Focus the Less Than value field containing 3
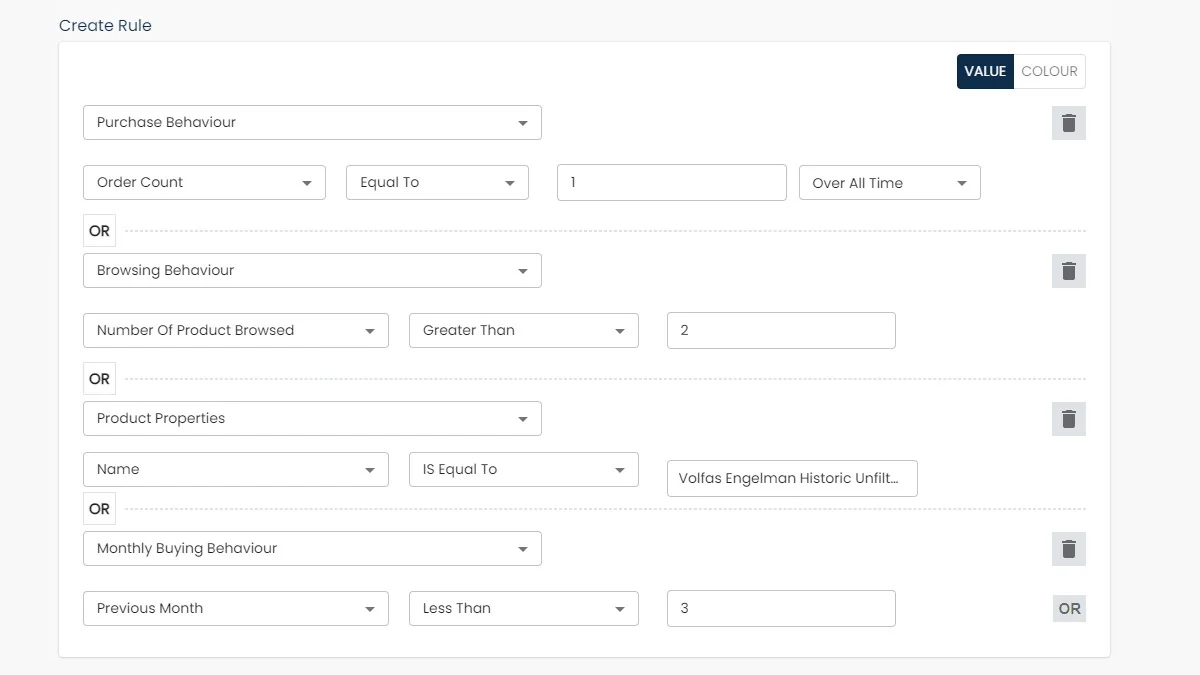Viewport: 1200px width, 675px height. coord(781,609)
